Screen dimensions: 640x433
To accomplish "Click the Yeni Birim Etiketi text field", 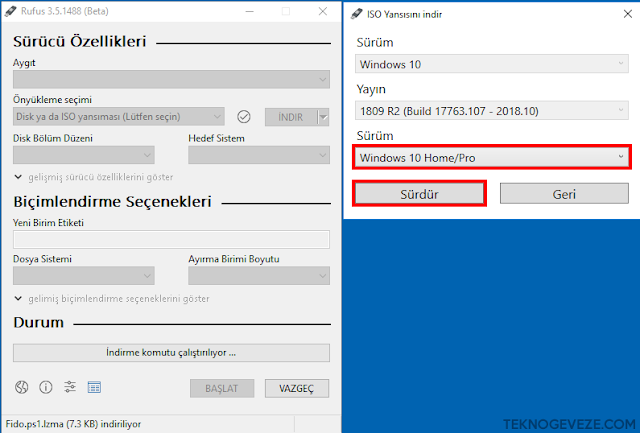I will pos(171,240).
